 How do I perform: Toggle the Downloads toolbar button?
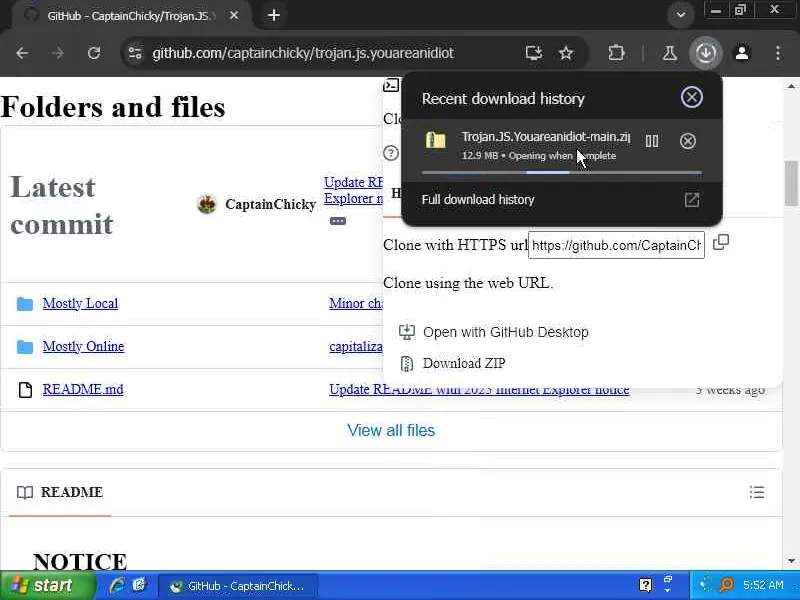pyautogui.click(x=706, y=53)
